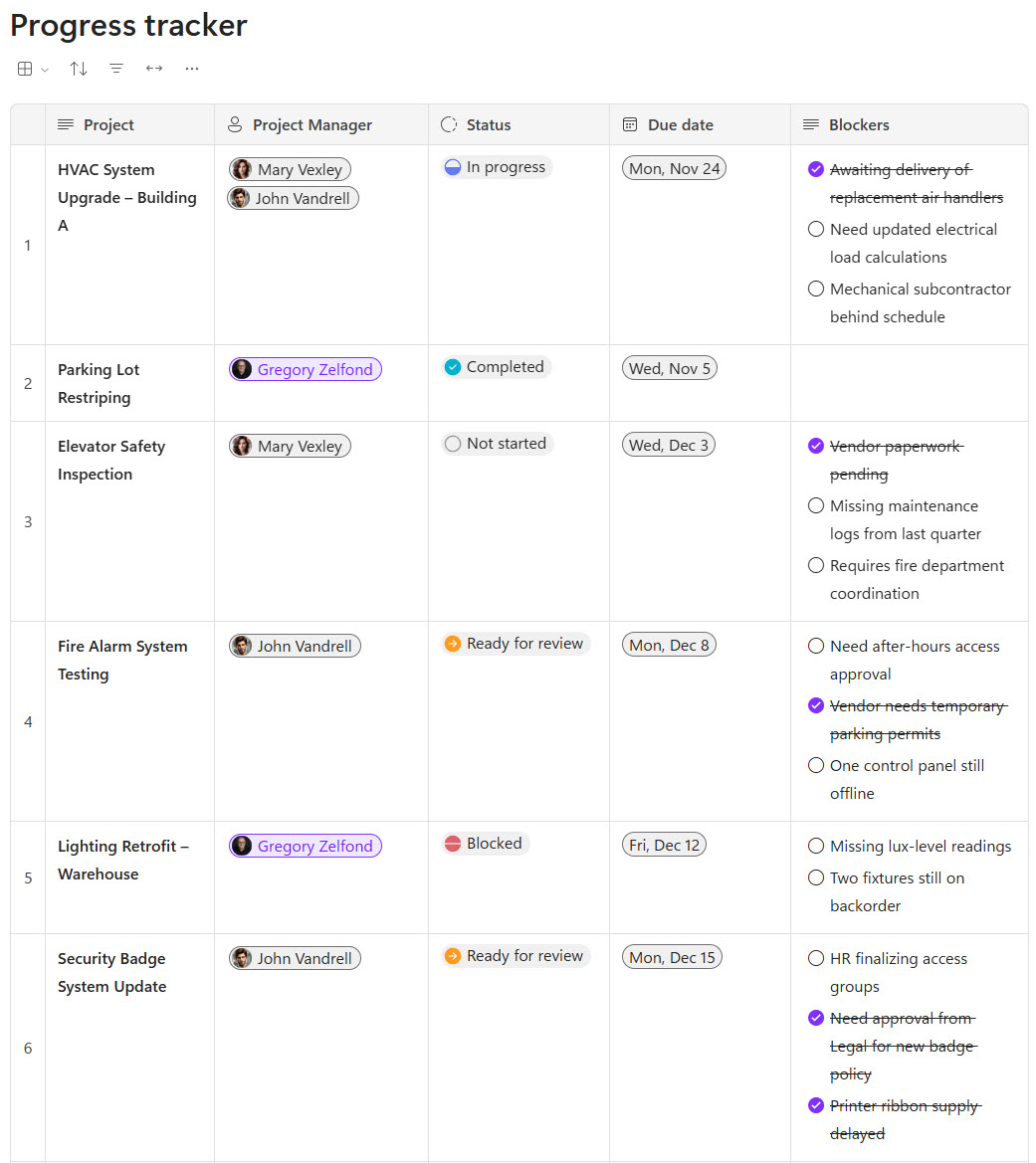Open the 'Not started' status dropdown
This screenshot has width=1036, height=1163.
click(497, 444)
